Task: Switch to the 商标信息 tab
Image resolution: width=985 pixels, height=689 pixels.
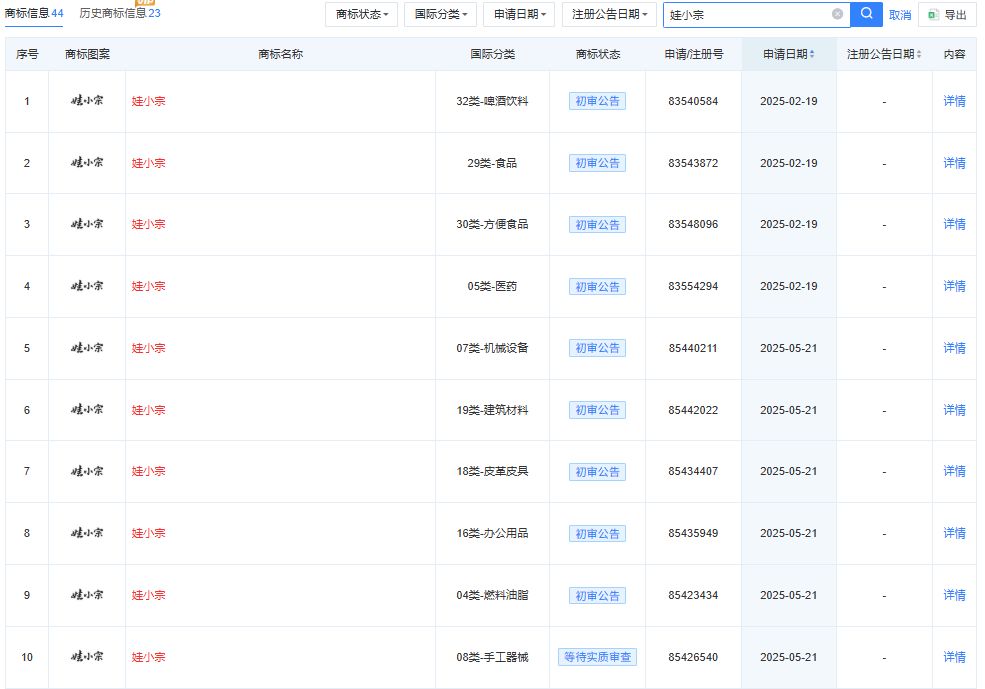Action: point(34,13)
